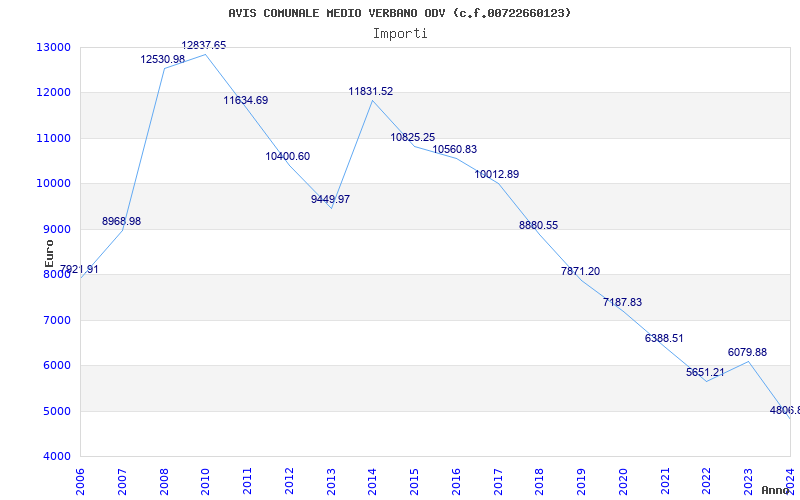Select the 2007 year label on x-axis

122,481
